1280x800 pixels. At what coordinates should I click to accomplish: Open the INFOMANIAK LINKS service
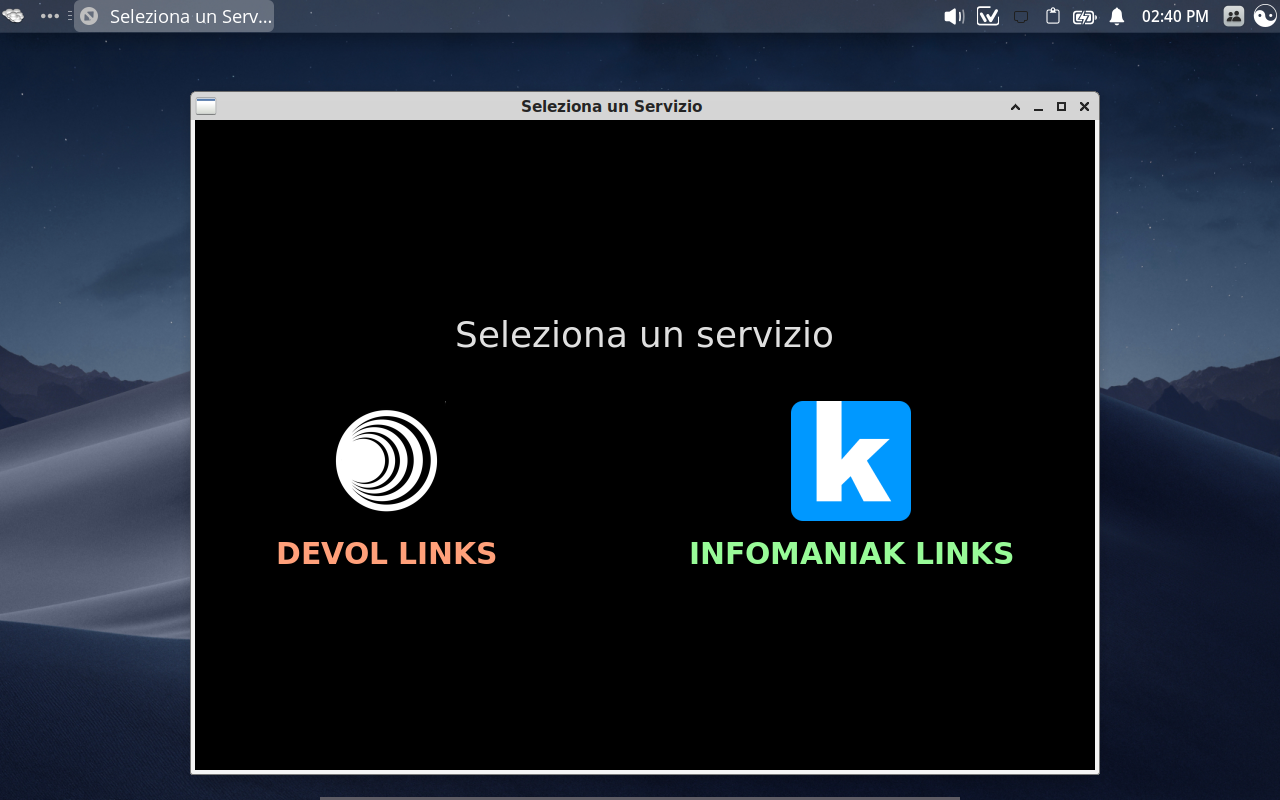pos(851,553)
